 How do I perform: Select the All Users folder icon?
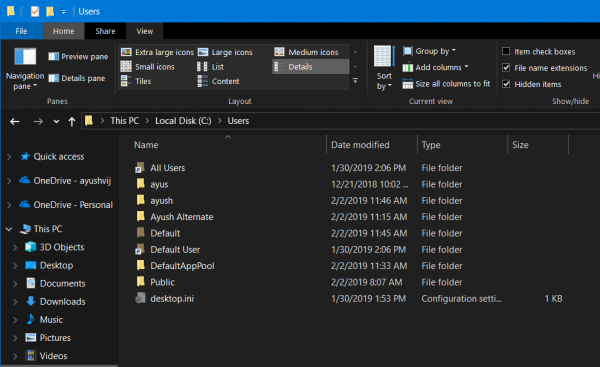pos(140,168)
